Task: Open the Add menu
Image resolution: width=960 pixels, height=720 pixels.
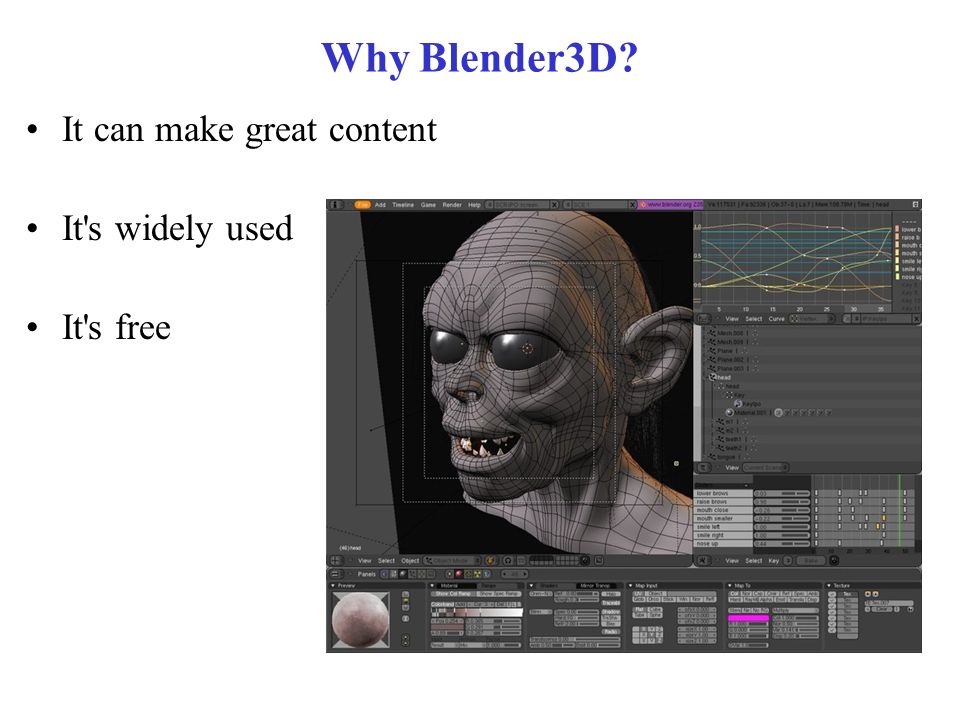Action: point(380,204)
